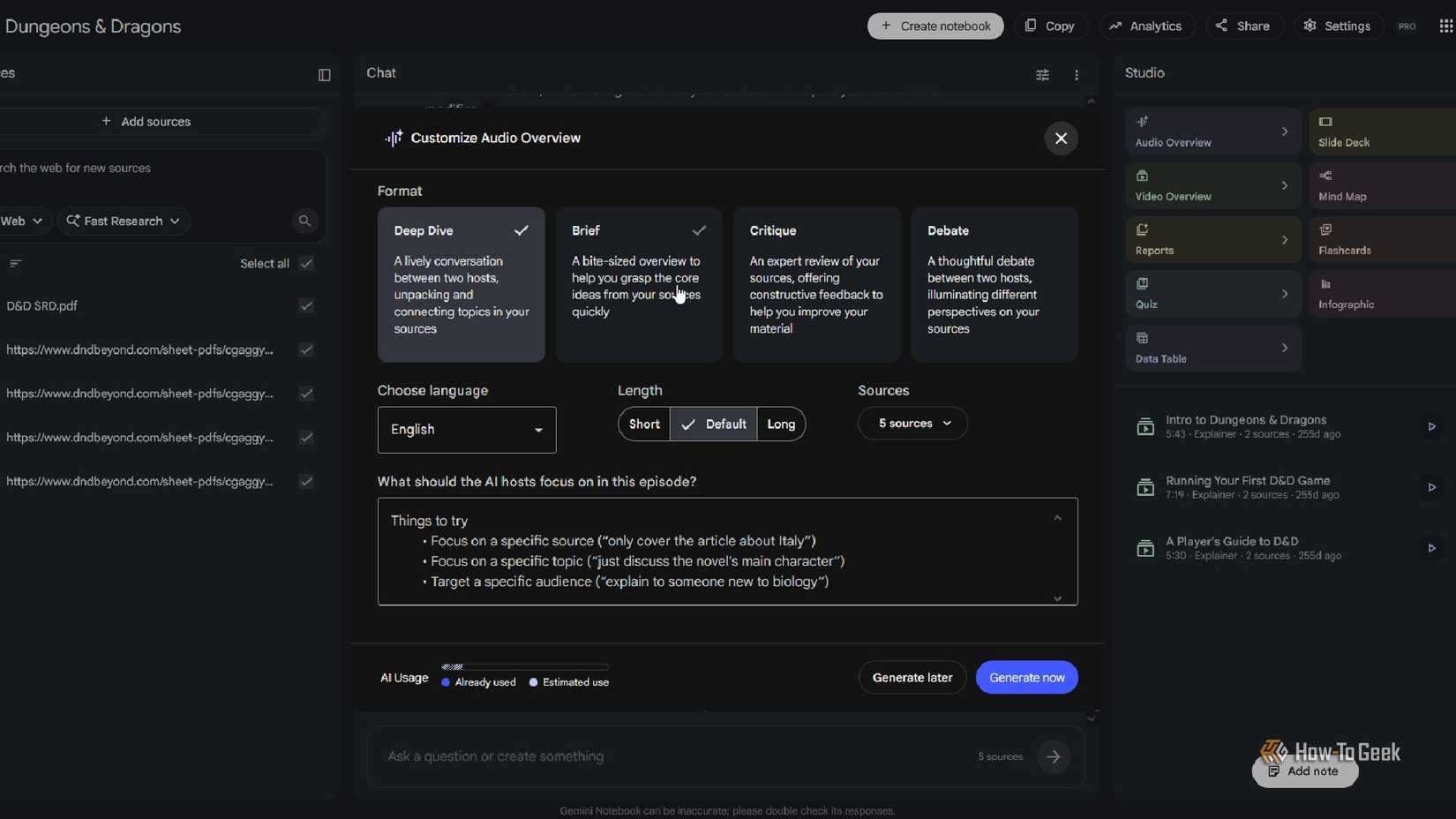This screenshot has width=1456, height=819.
Task: Click the Reports tile icon
Action: point(1142,229)
